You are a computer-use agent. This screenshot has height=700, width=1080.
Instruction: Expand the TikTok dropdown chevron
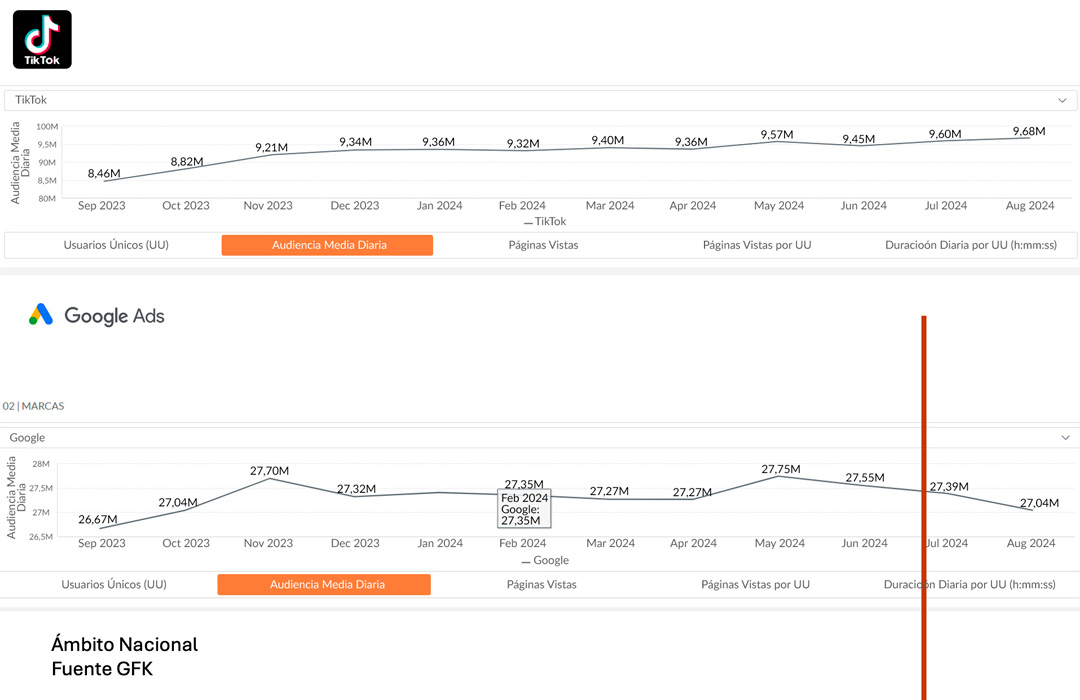tap(1063, 100)
